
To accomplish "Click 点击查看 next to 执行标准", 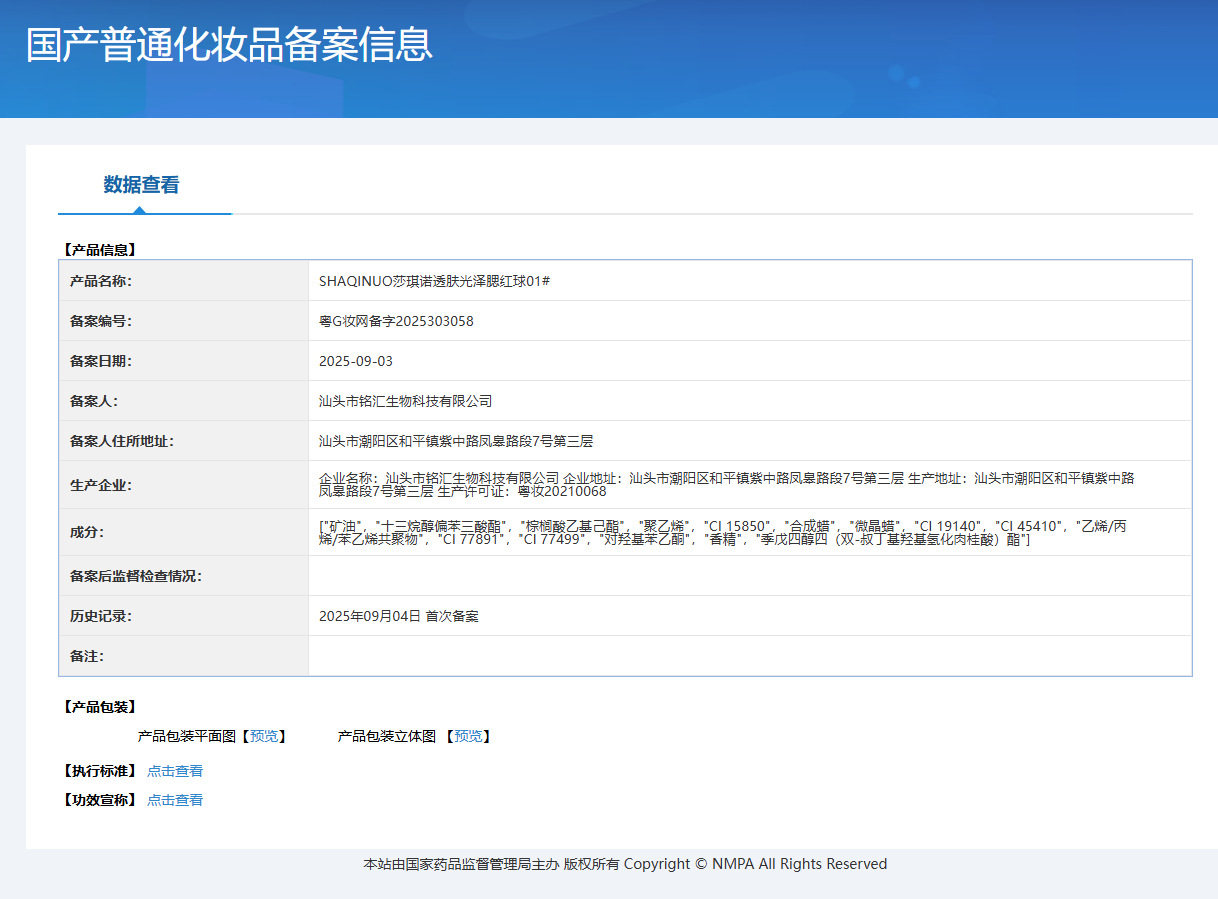I will tap(175, 771).
